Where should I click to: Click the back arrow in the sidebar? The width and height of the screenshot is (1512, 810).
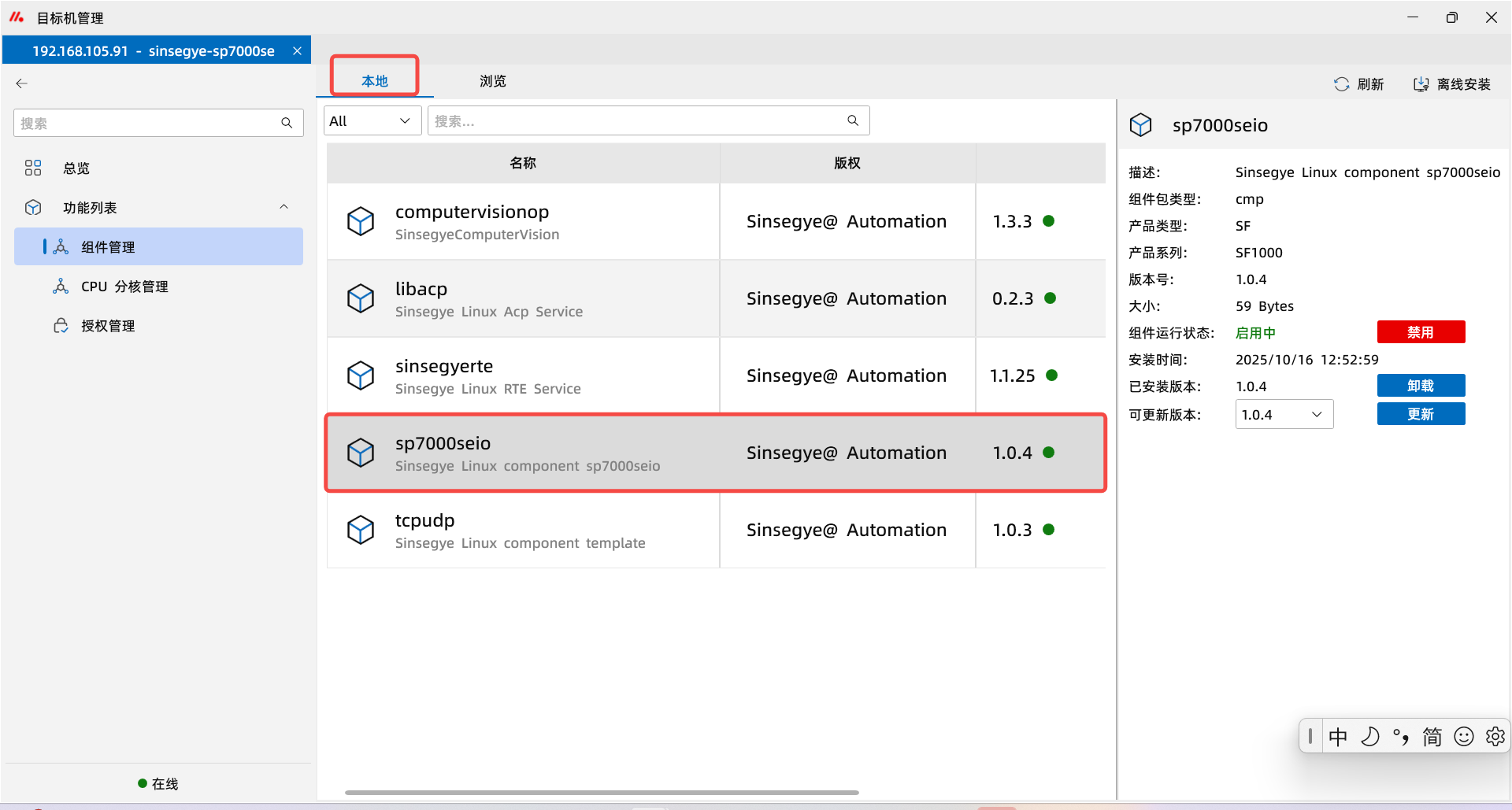22,83
